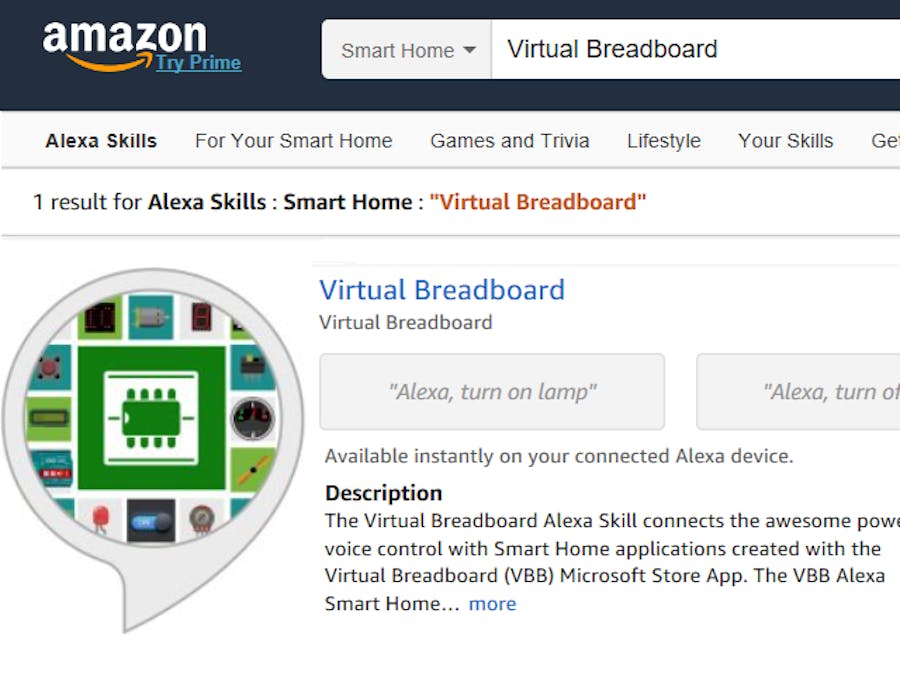Select the Lifestyle navigation item

click(663, 141)
